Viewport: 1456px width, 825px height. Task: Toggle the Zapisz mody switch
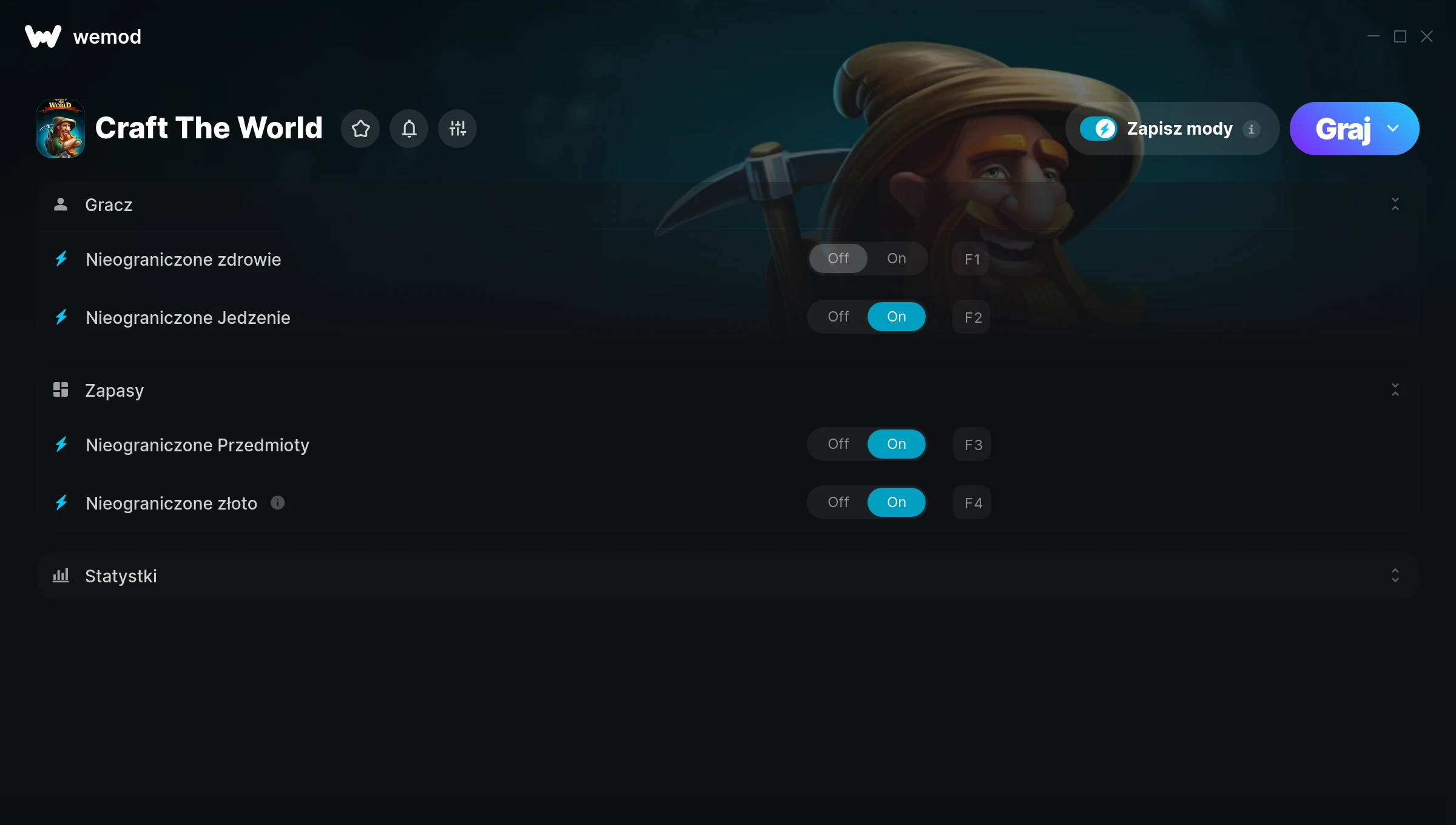coord(1098,129)
